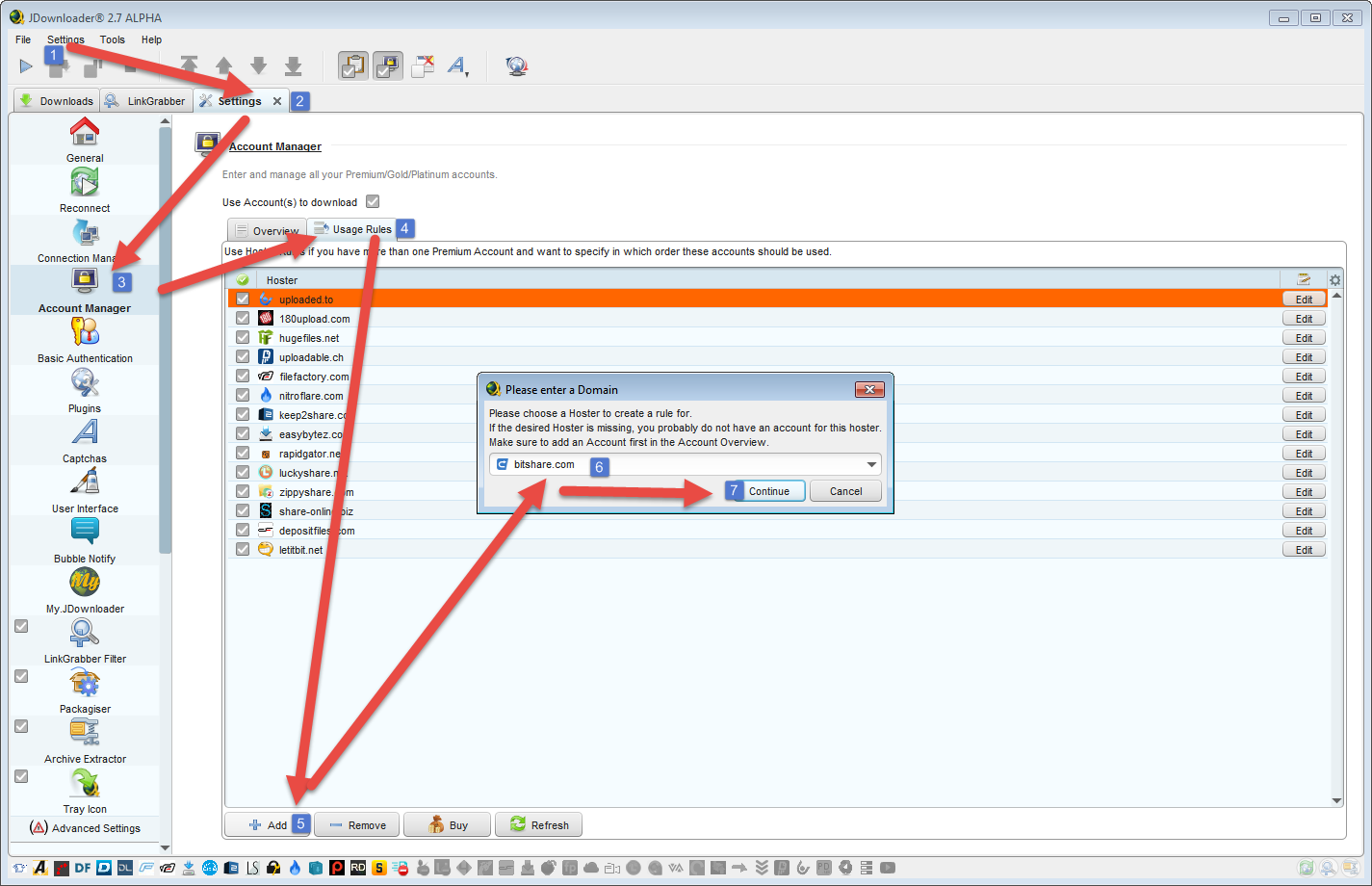Click the reconnect globe toolbar icon
The image size is (1372, 886).
(517, 65)
